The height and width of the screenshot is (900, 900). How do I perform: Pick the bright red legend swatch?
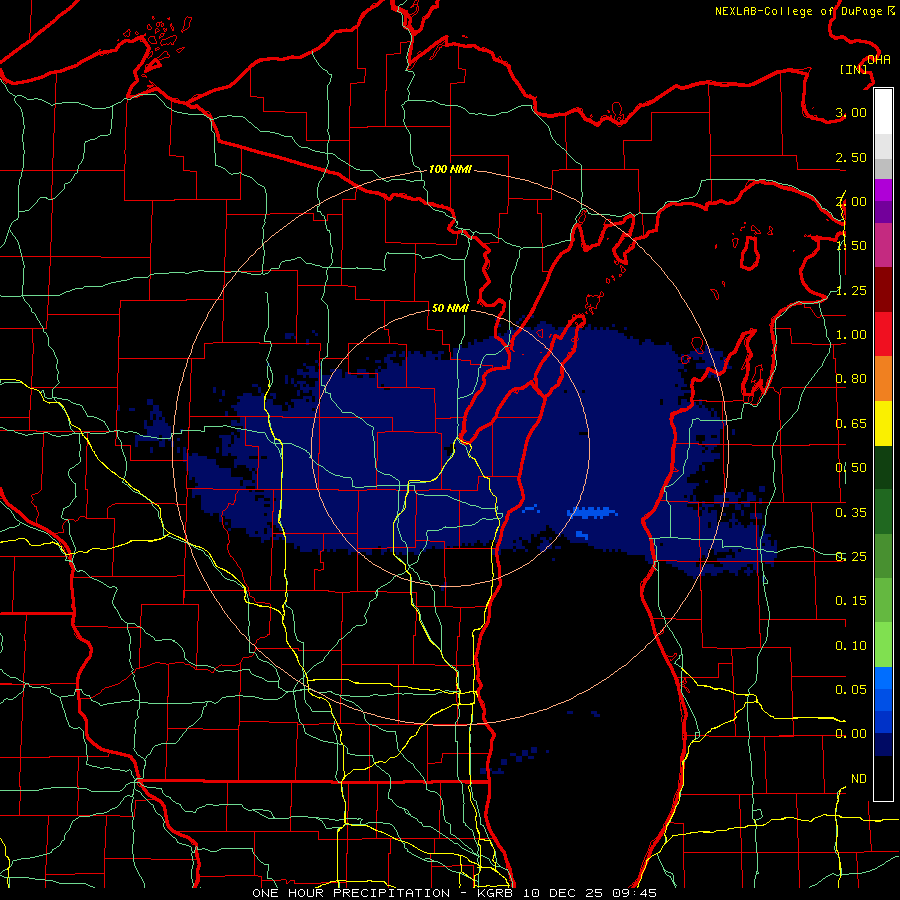coord(883,334)
